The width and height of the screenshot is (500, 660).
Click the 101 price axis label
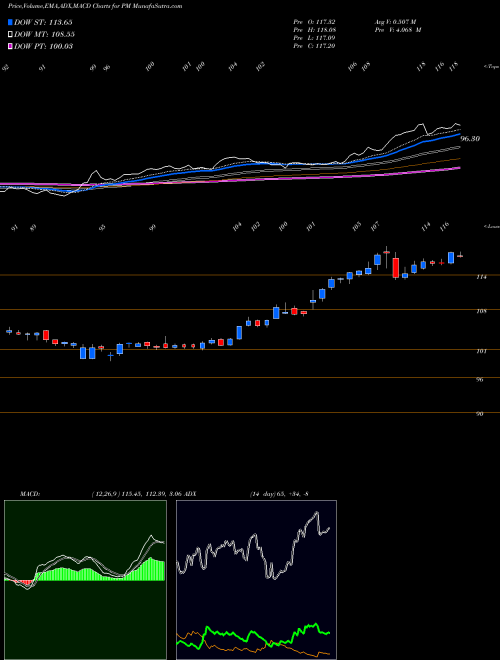point(482,351)
